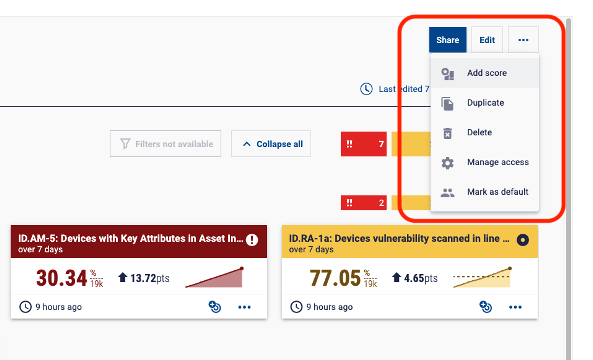The height and width of the screenshot is (360, 593).
Task: Click over 7 days on ID.RA-1a card
Action: coord(311,250)
